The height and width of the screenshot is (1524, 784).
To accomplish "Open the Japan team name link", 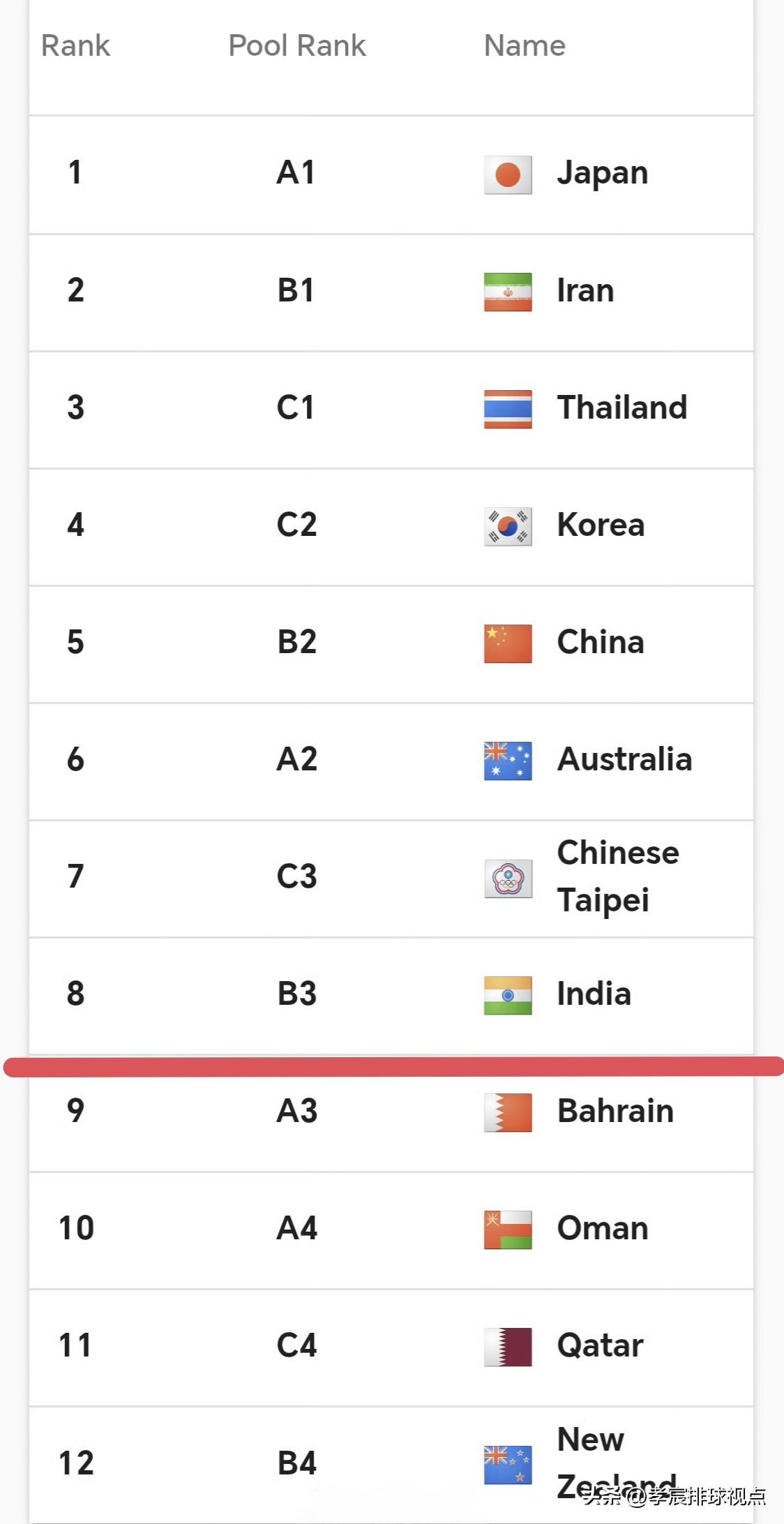I will tap(603, 174).
